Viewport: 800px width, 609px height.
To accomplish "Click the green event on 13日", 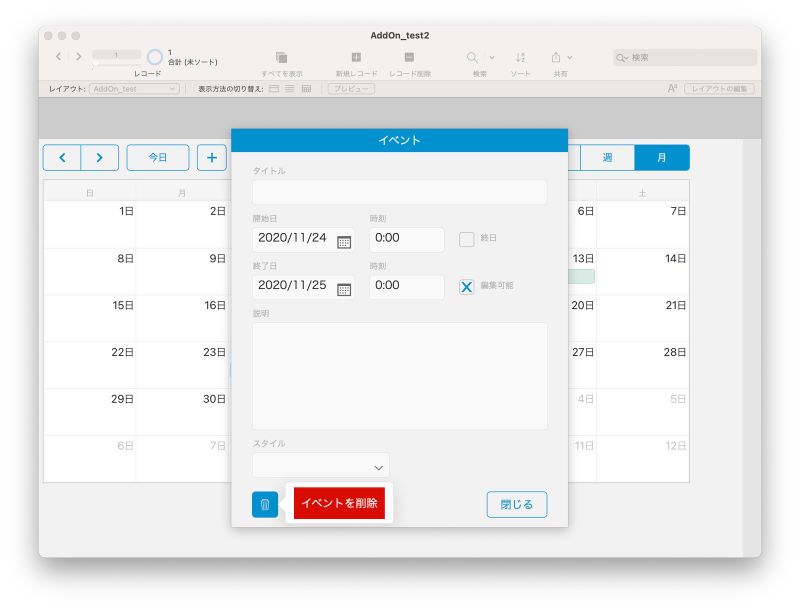I will click(x=581, y=276).
